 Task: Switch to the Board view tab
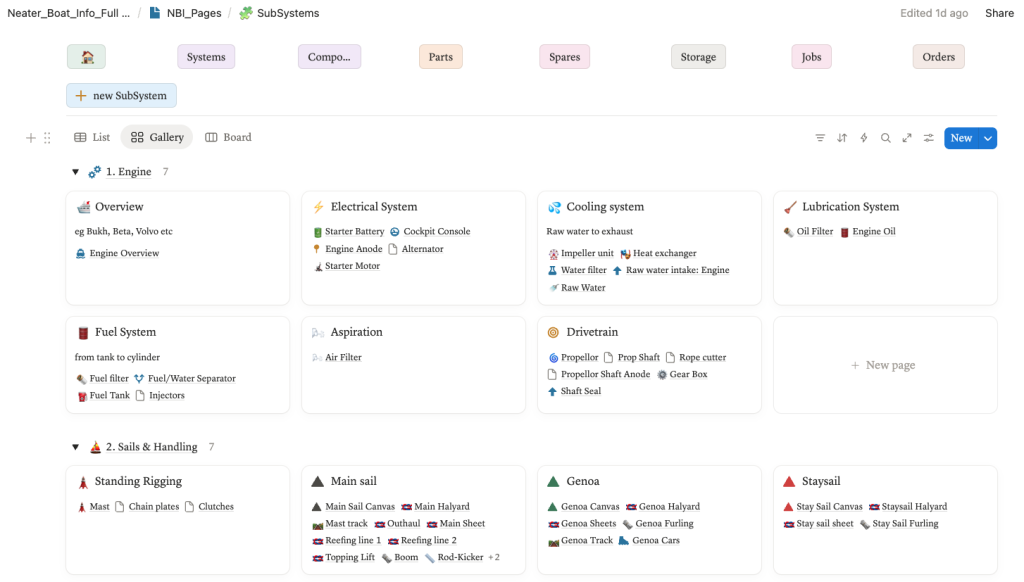point(228,138)
